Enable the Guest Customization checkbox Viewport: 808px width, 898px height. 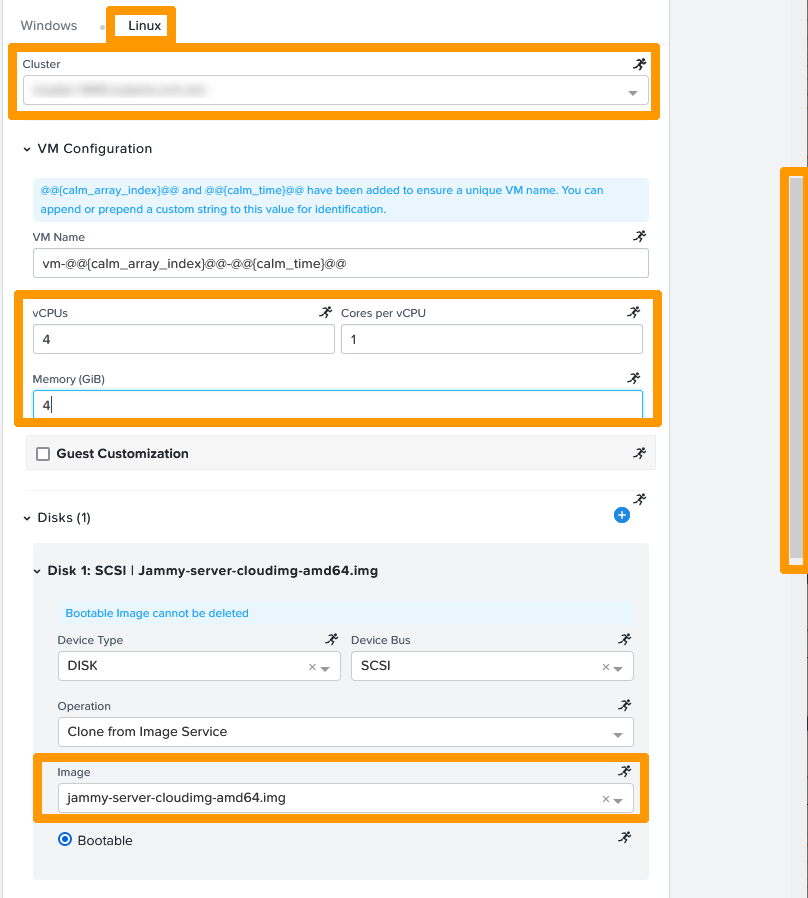click(43, 454)
